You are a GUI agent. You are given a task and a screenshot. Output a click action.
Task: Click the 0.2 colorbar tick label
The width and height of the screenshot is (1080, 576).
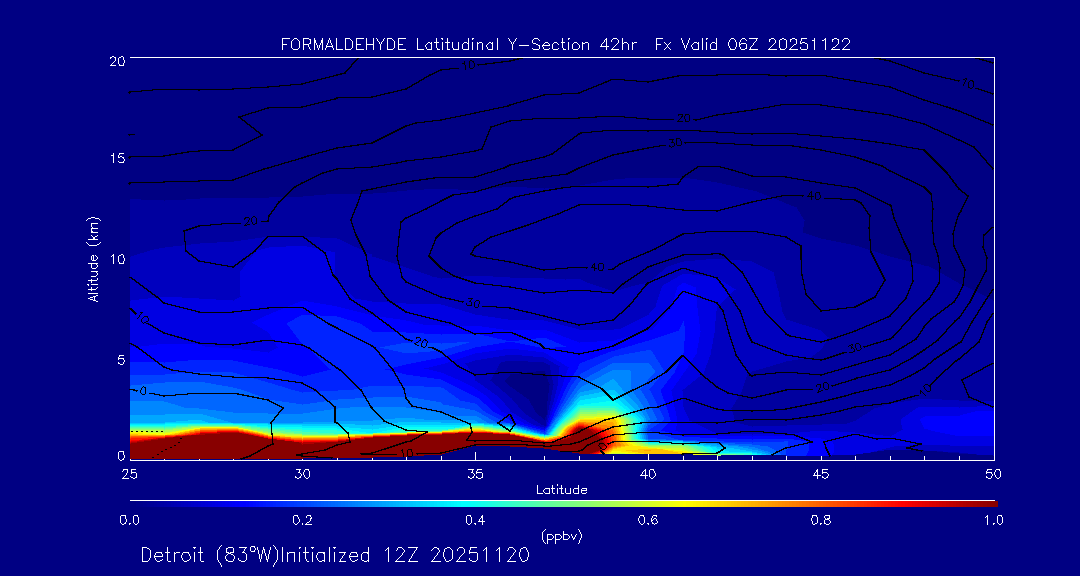tap(302, 520)
